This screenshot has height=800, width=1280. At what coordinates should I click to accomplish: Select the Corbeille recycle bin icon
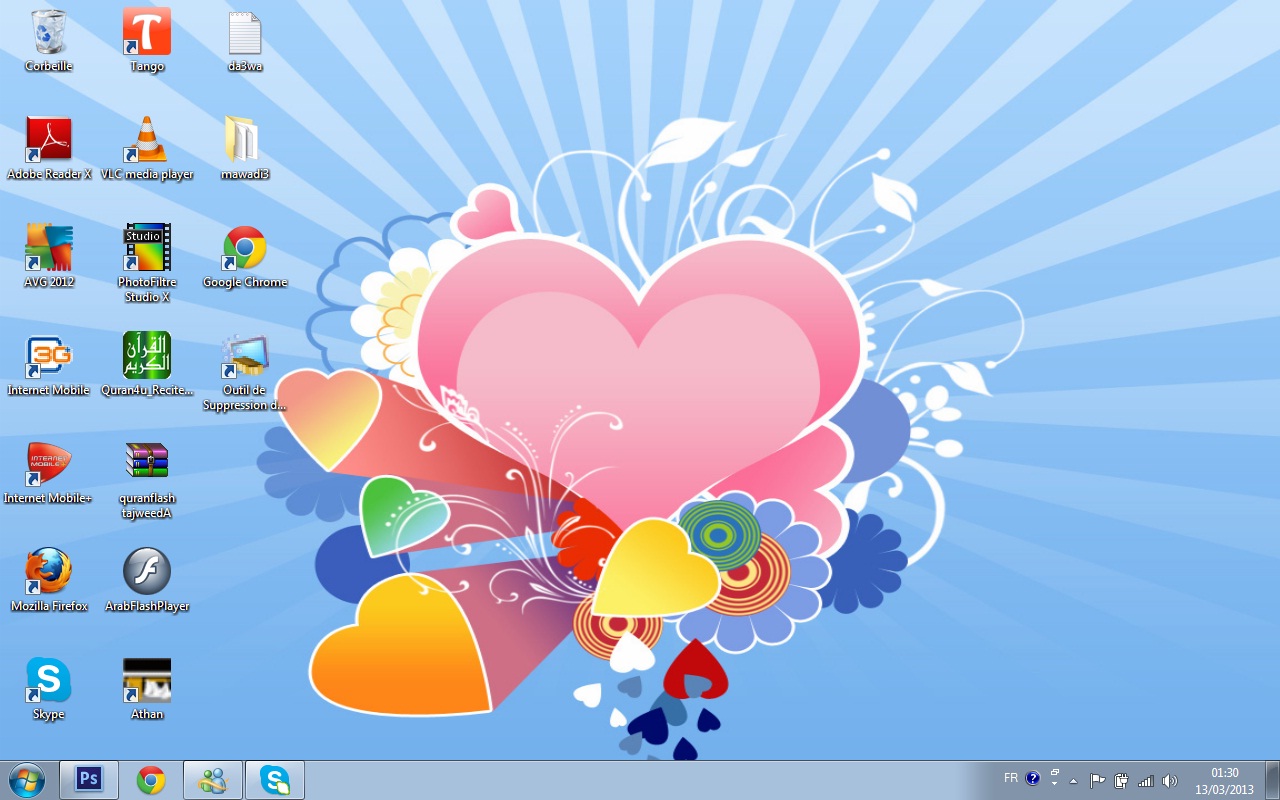(x=48, y=40)
